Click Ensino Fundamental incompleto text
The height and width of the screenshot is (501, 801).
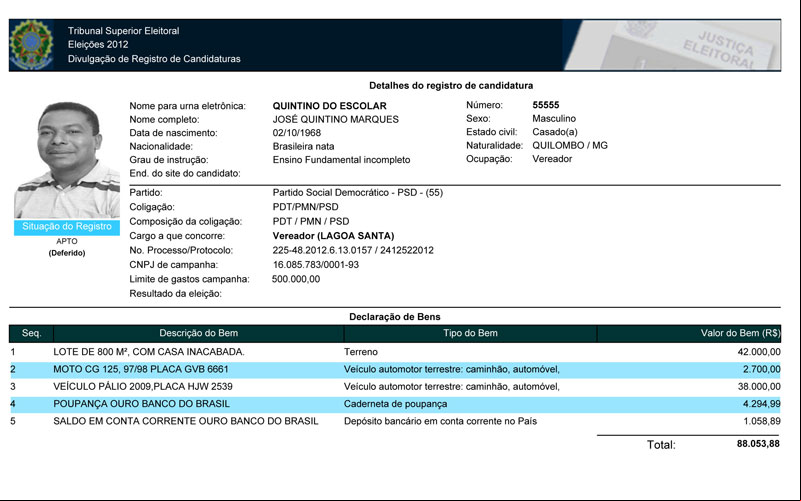coord(341,159)
